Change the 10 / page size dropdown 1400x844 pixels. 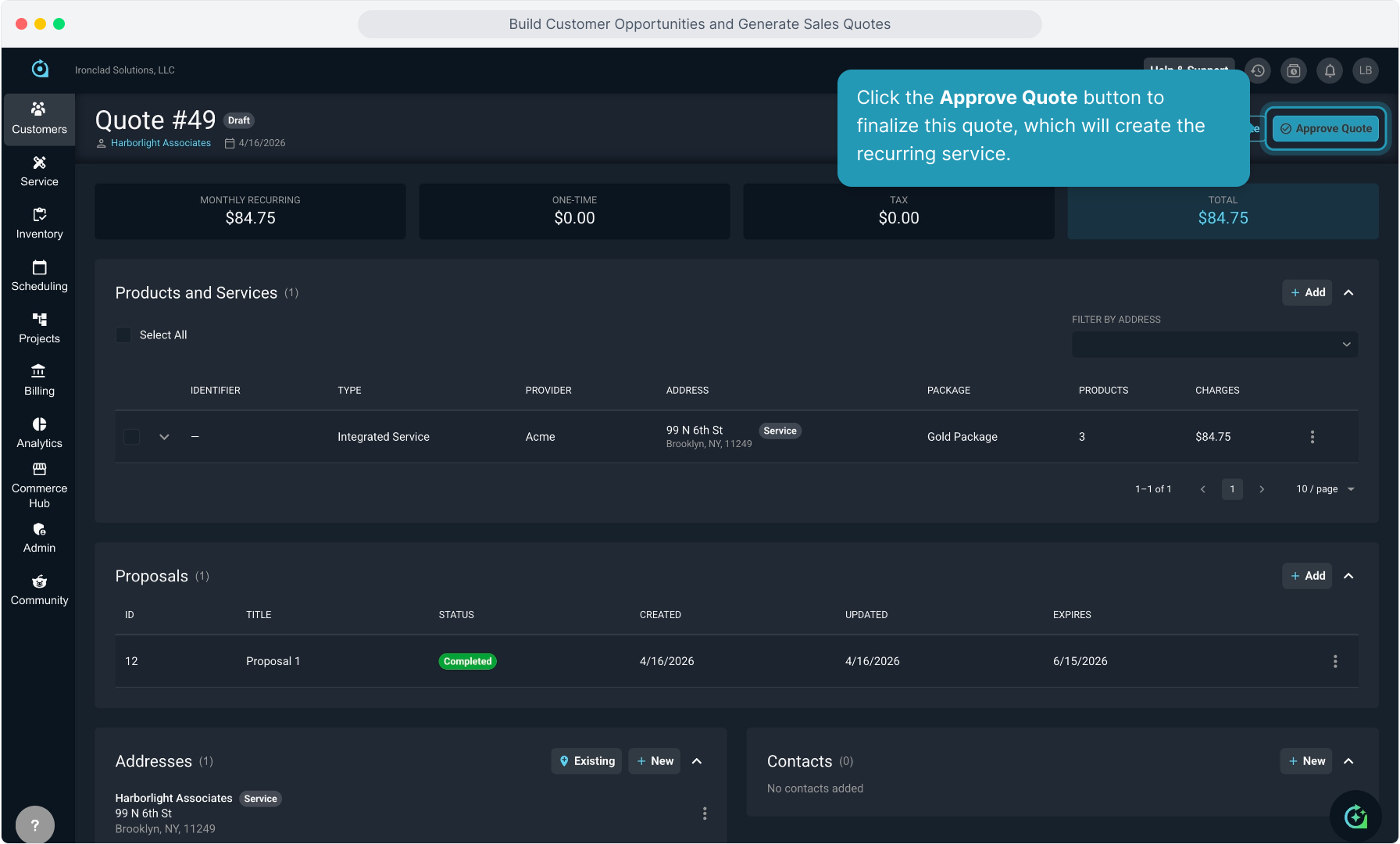[1325, 489]
